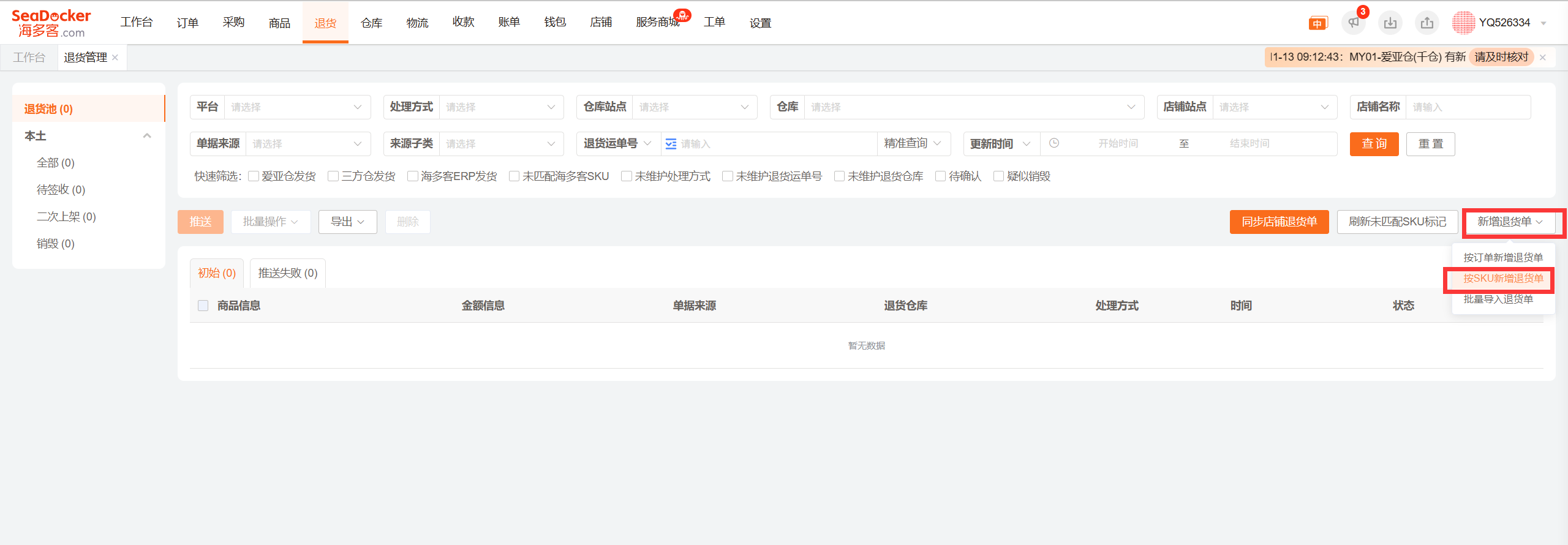Open the 平台 dropdown

(x=296, y=107)
